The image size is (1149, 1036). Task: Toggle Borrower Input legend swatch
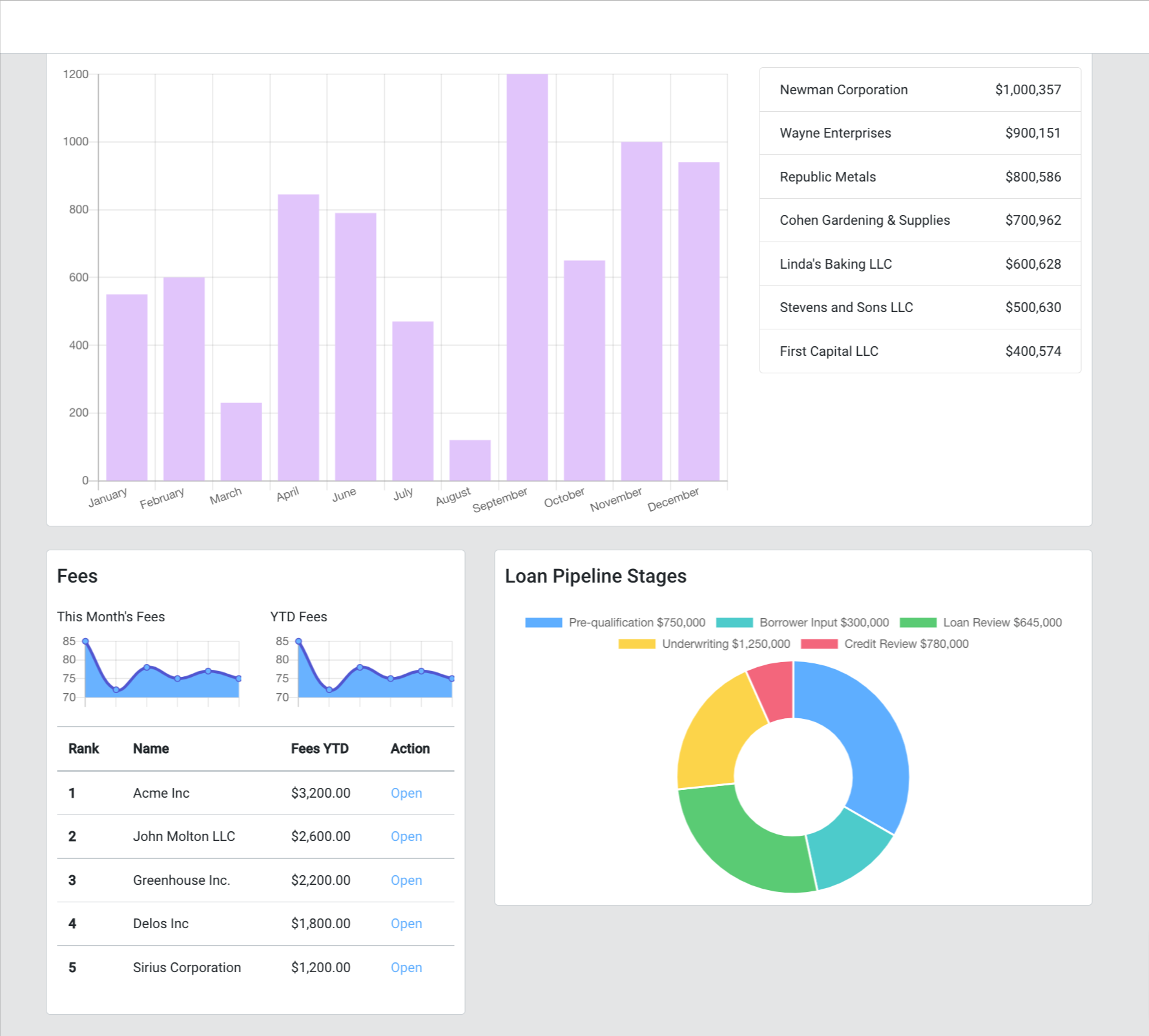(x=734, y=623)
